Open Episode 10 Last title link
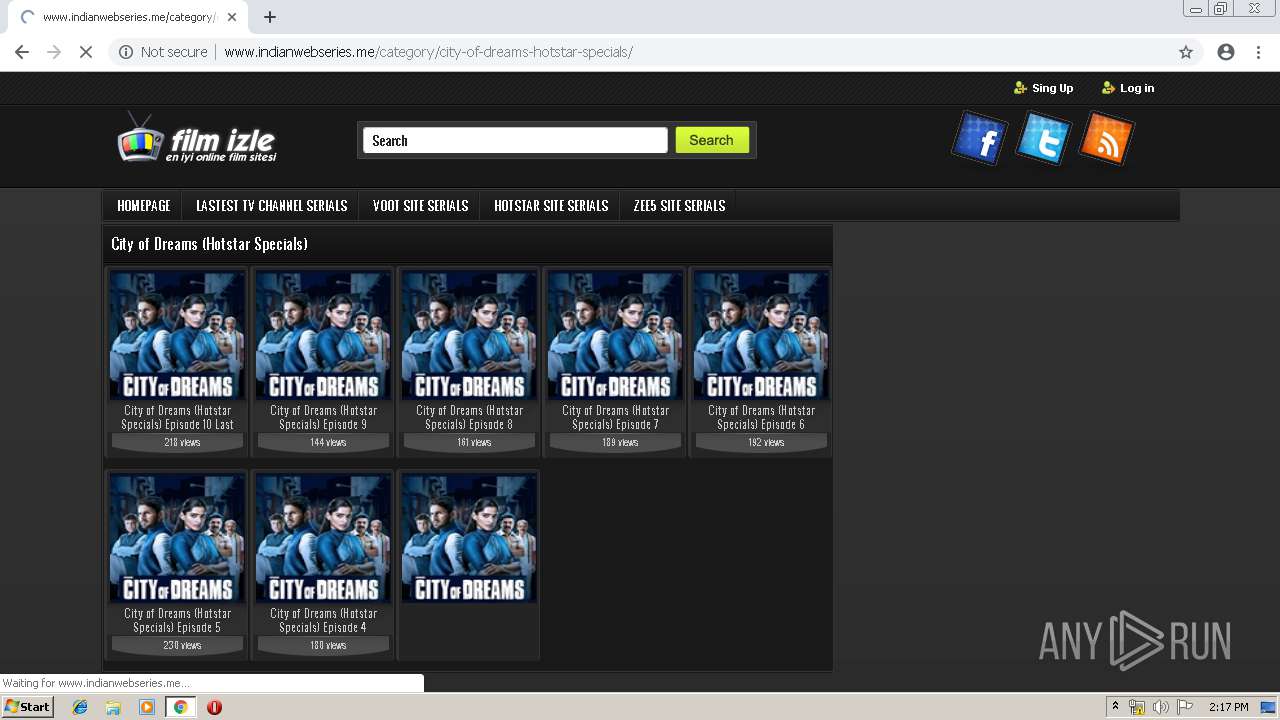This screenshot has height=720, width=1280. [177, 417]
